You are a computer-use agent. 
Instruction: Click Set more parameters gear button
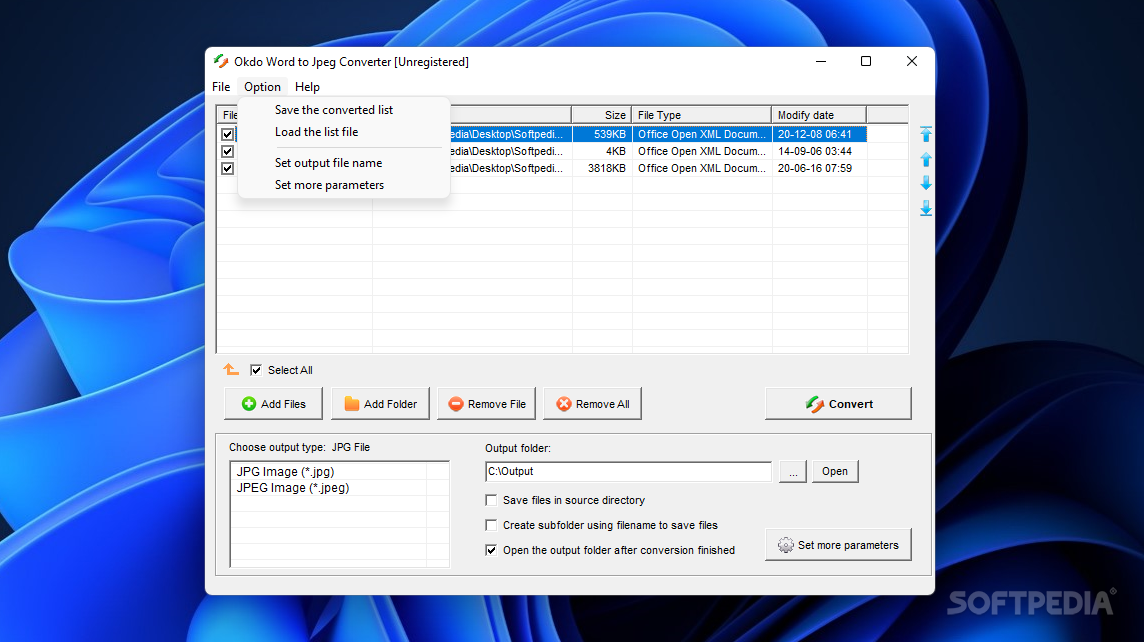click(838, 545)
